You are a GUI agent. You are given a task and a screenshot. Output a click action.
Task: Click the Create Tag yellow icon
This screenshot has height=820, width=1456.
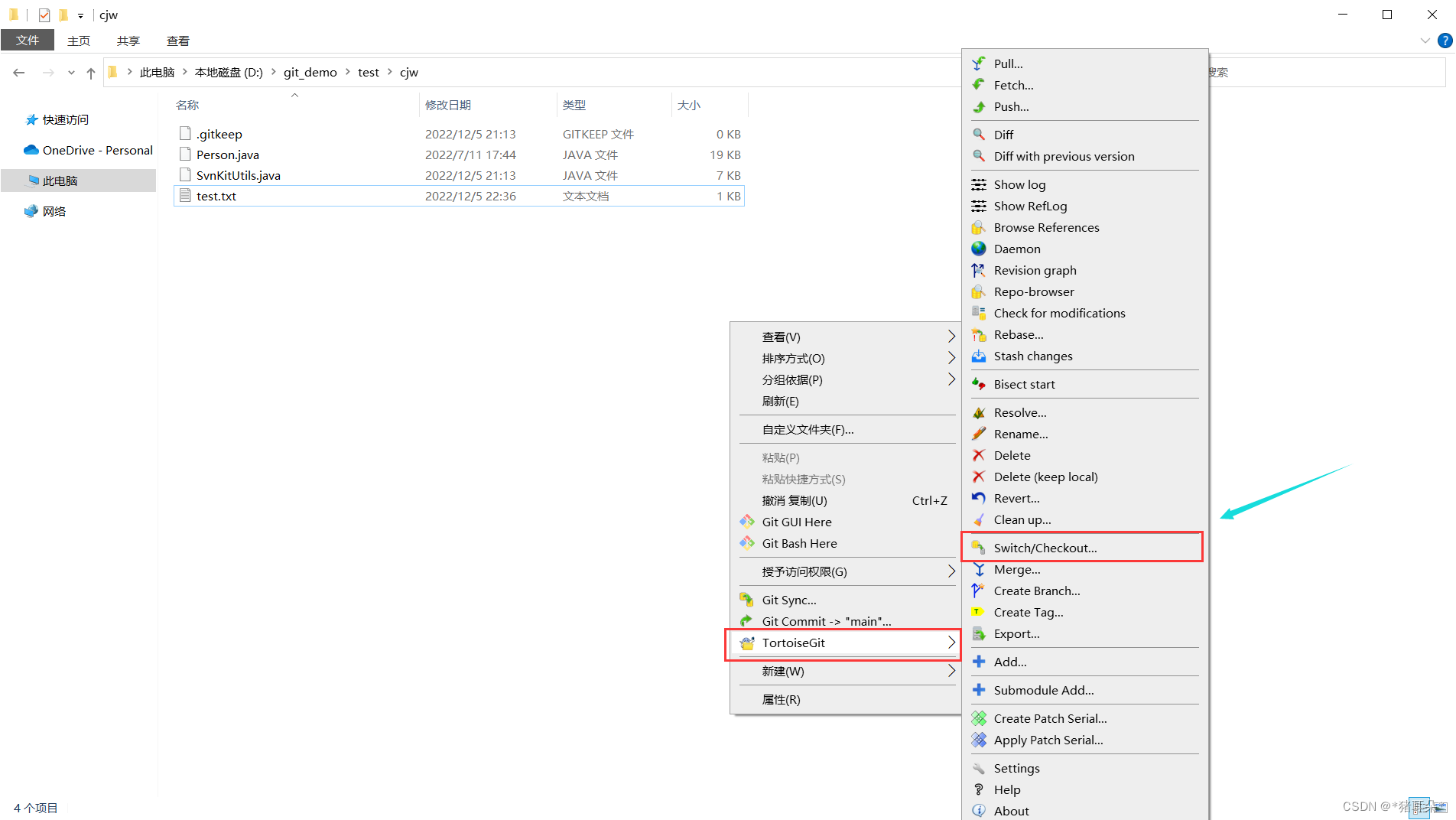(x=979, y=612)
